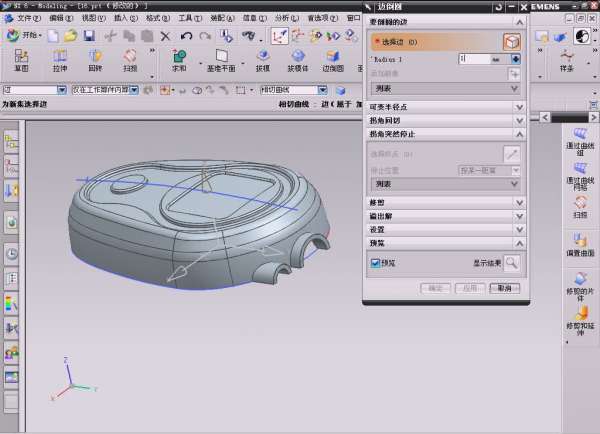Click the Save floppy disk icon
600x434 pixels.
pos(90,36)
